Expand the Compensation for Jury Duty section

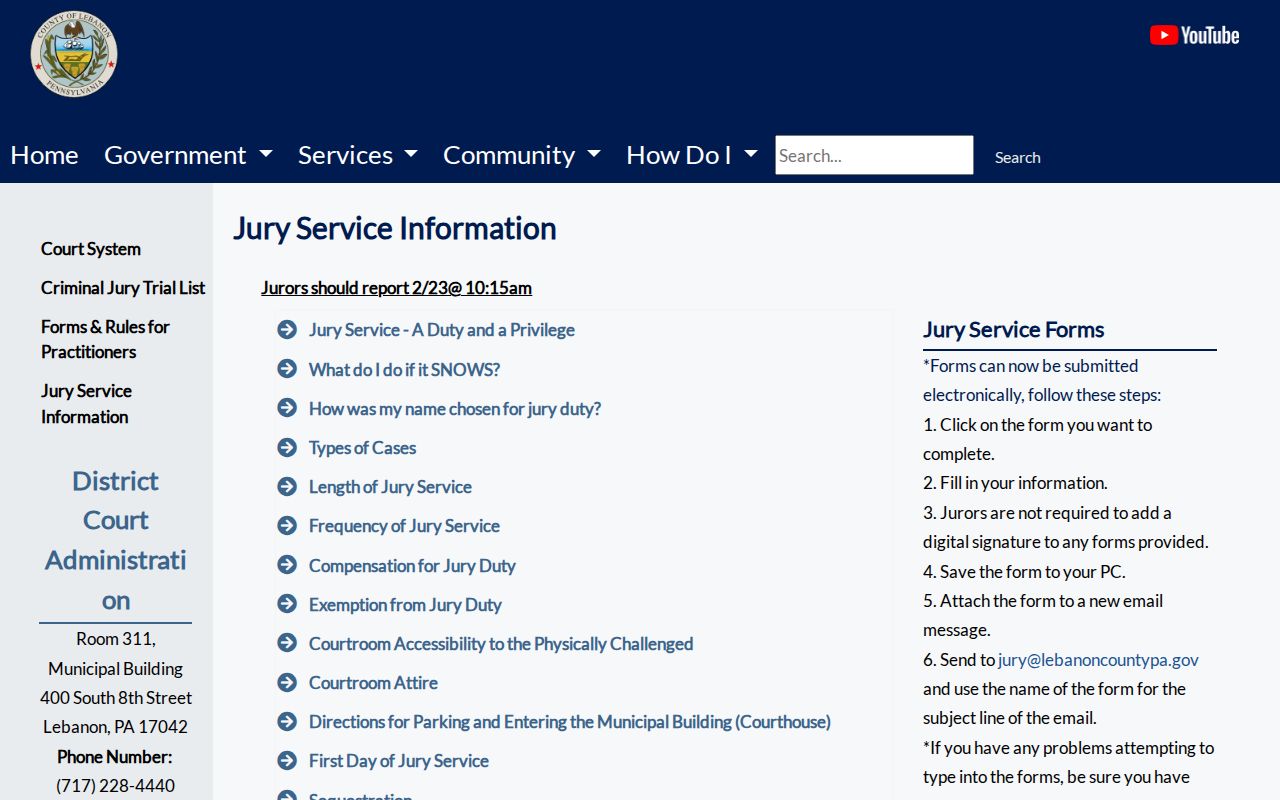[x=412, y=565]
